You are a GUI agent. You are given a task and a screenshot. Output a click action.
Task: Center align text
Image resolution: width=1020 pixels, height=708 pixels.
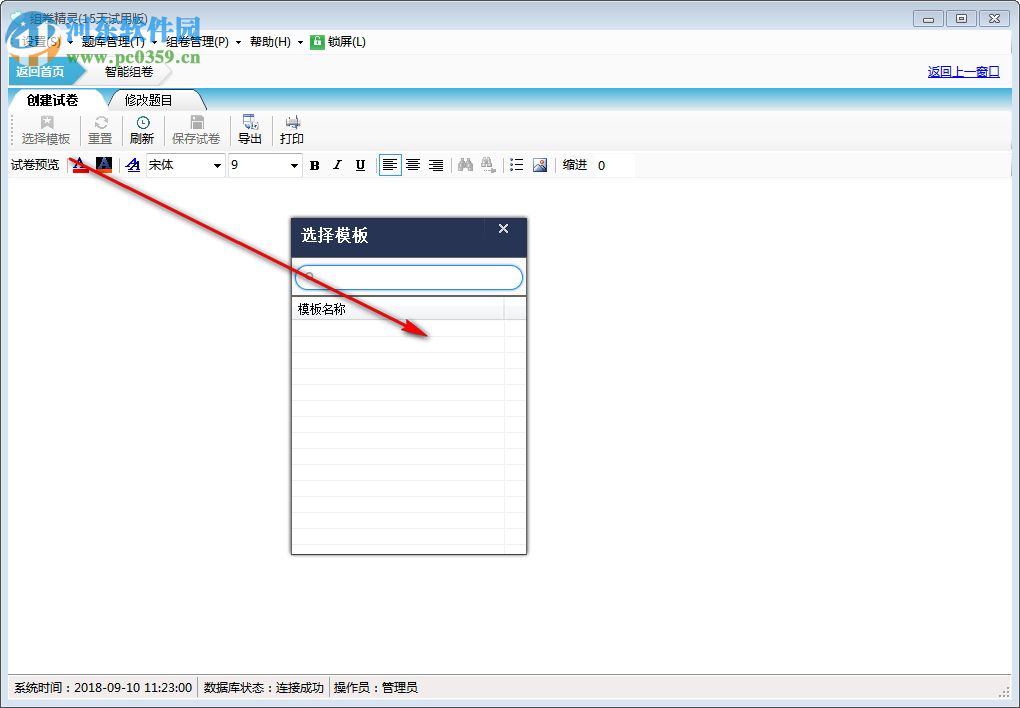click(x=413, y=165)
